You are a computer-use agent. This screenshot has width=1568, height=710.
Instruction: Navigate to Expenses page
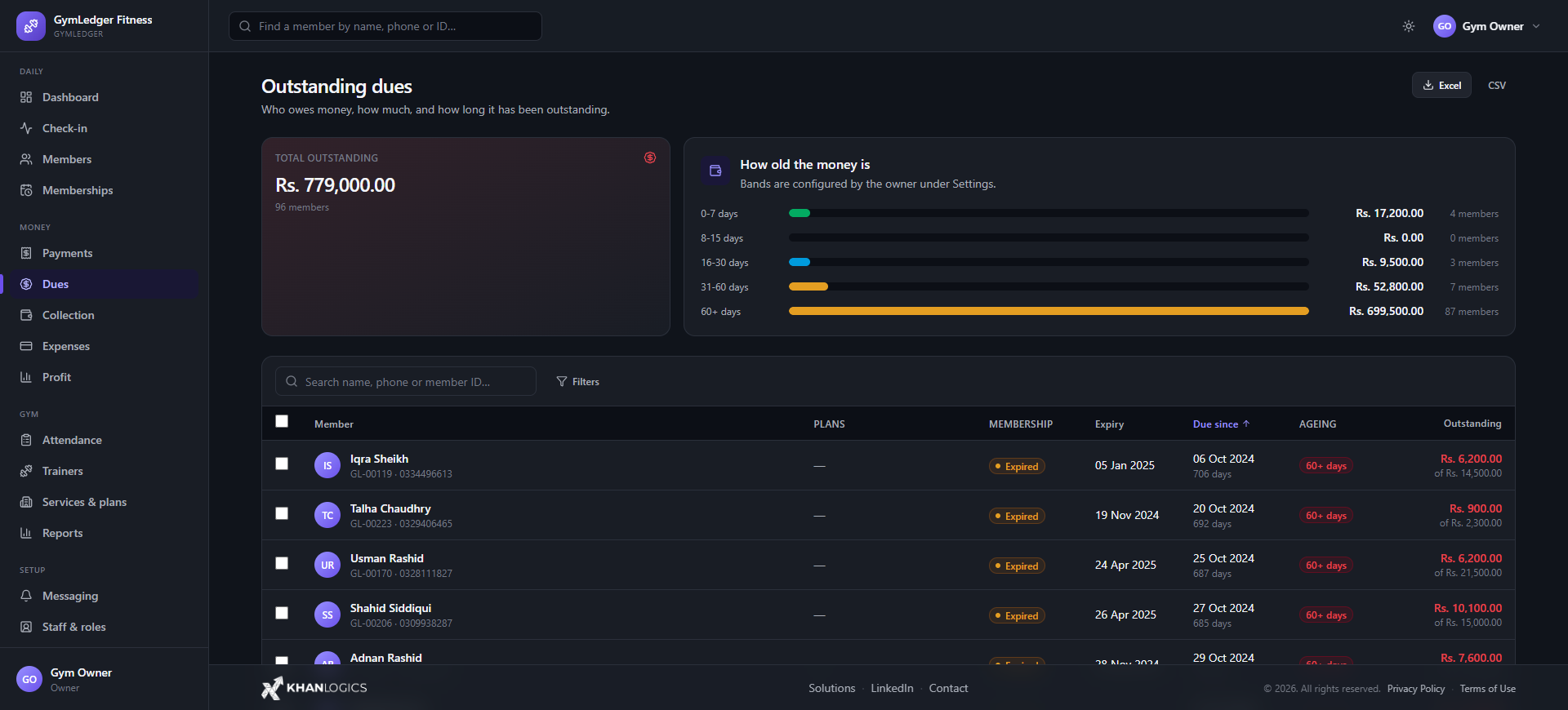click(105, 346)
